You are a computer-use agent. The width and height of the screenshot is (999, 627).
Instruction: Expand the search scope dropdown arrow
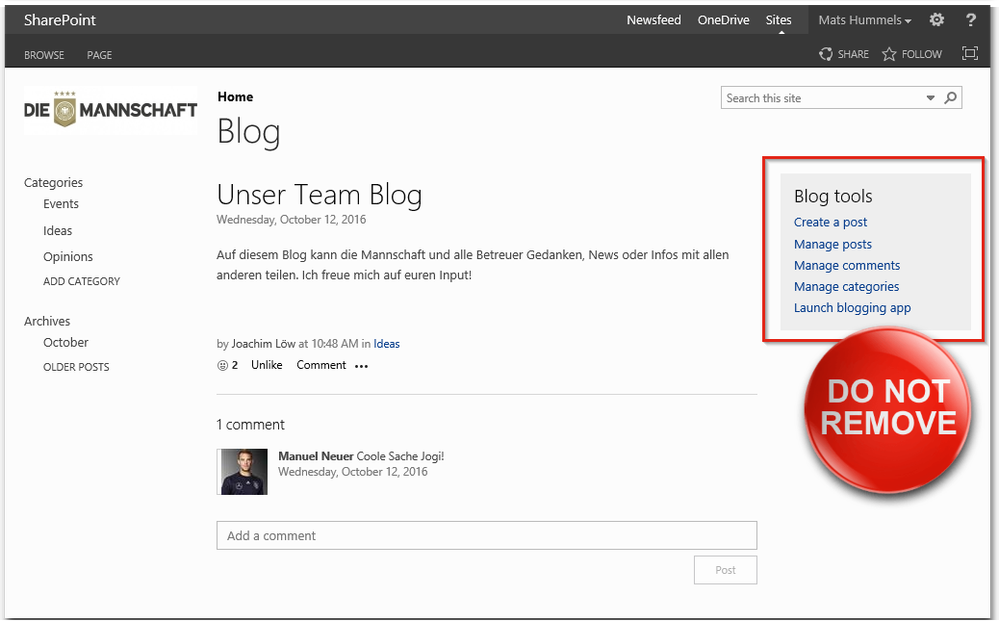coord(930,98)
